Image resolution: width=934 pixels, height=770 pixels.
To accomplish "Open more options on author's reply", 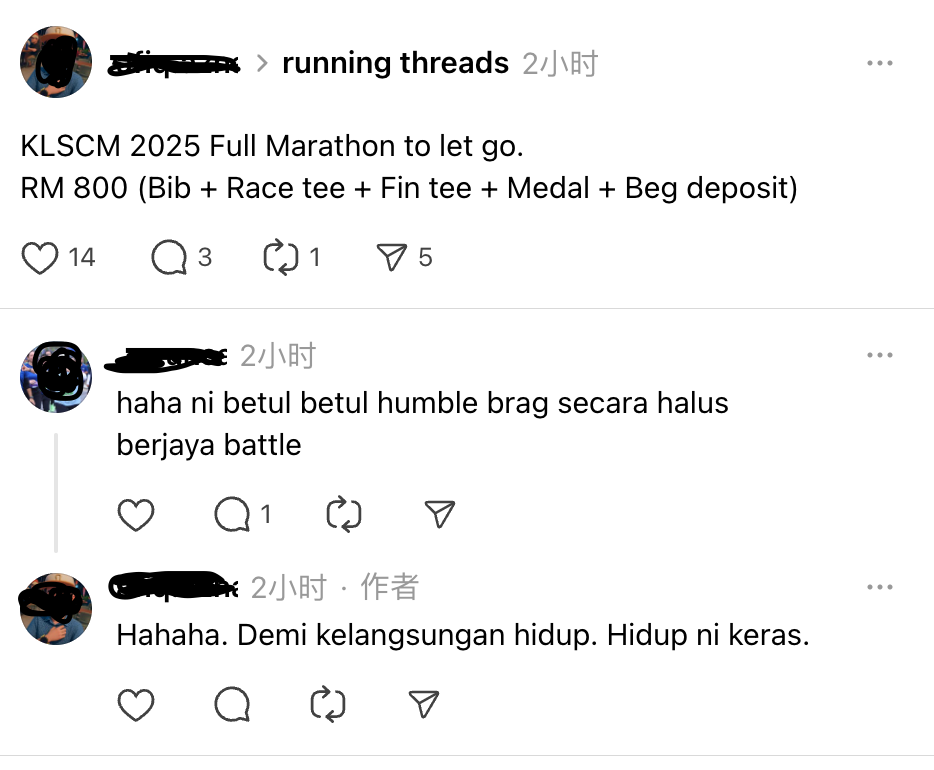I will coord(880,587).
